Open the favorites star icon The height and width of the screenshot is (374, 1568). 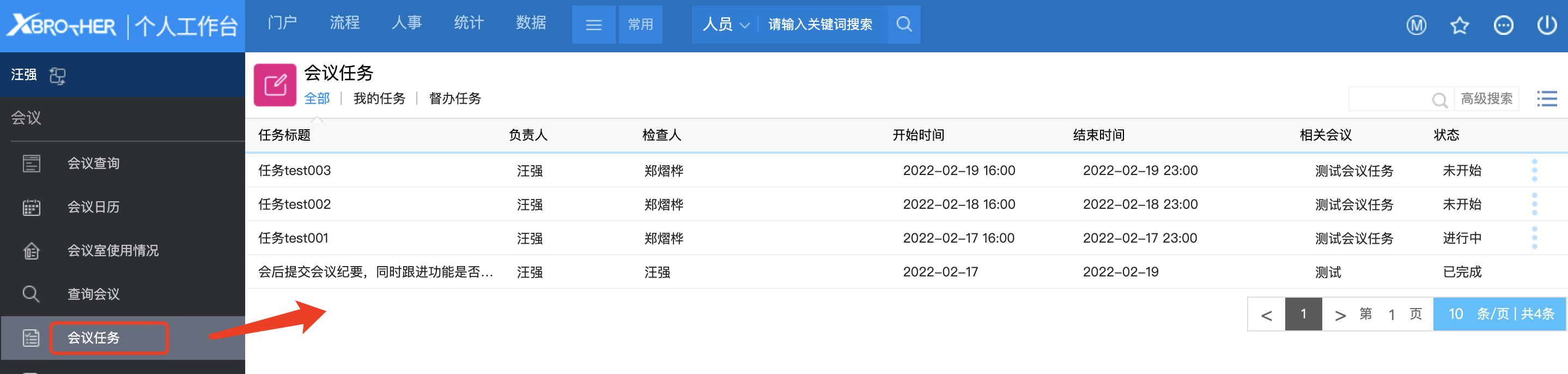coord(1459,25)
